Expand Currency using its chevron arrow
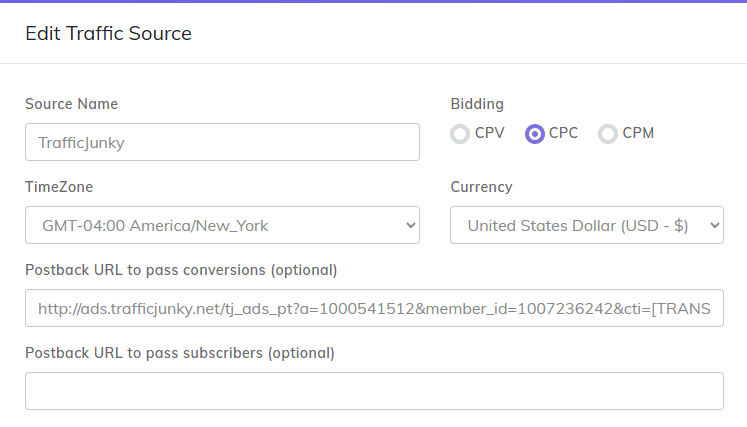The image size is (747, 427). coord(714,226)
